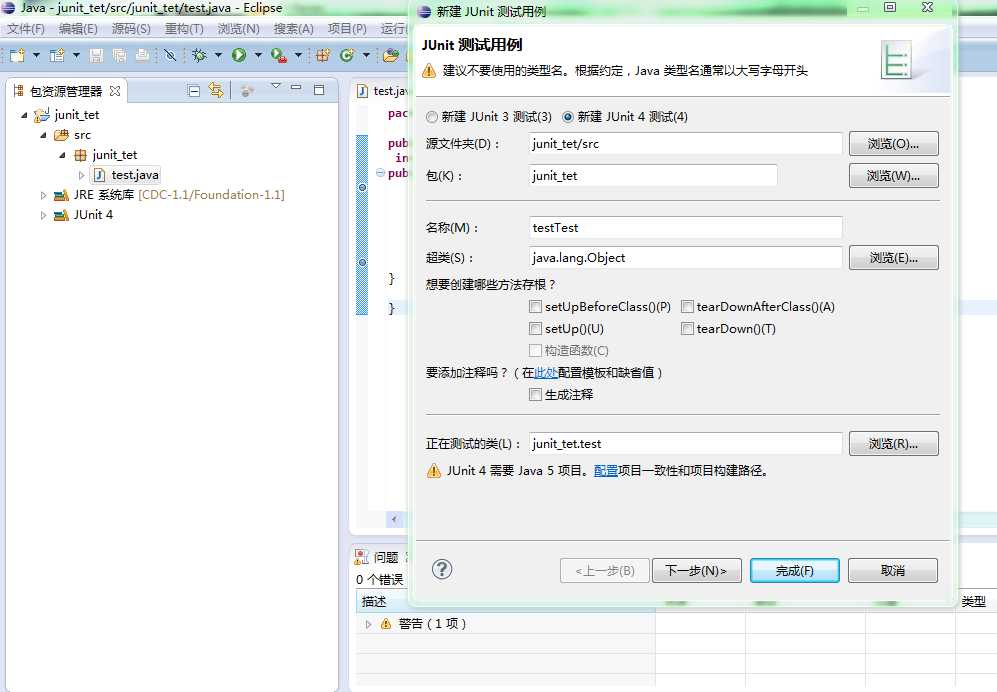The width and height of the screenshot is (997, 692).
Task: Expand the JRE system library node
Action: click(43, 195)
